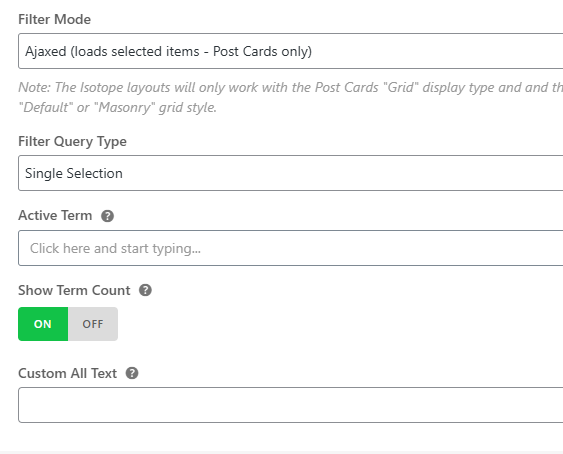Click the Filter Query Type label
This screenshot has width=563, height=454.
point(73,142)
